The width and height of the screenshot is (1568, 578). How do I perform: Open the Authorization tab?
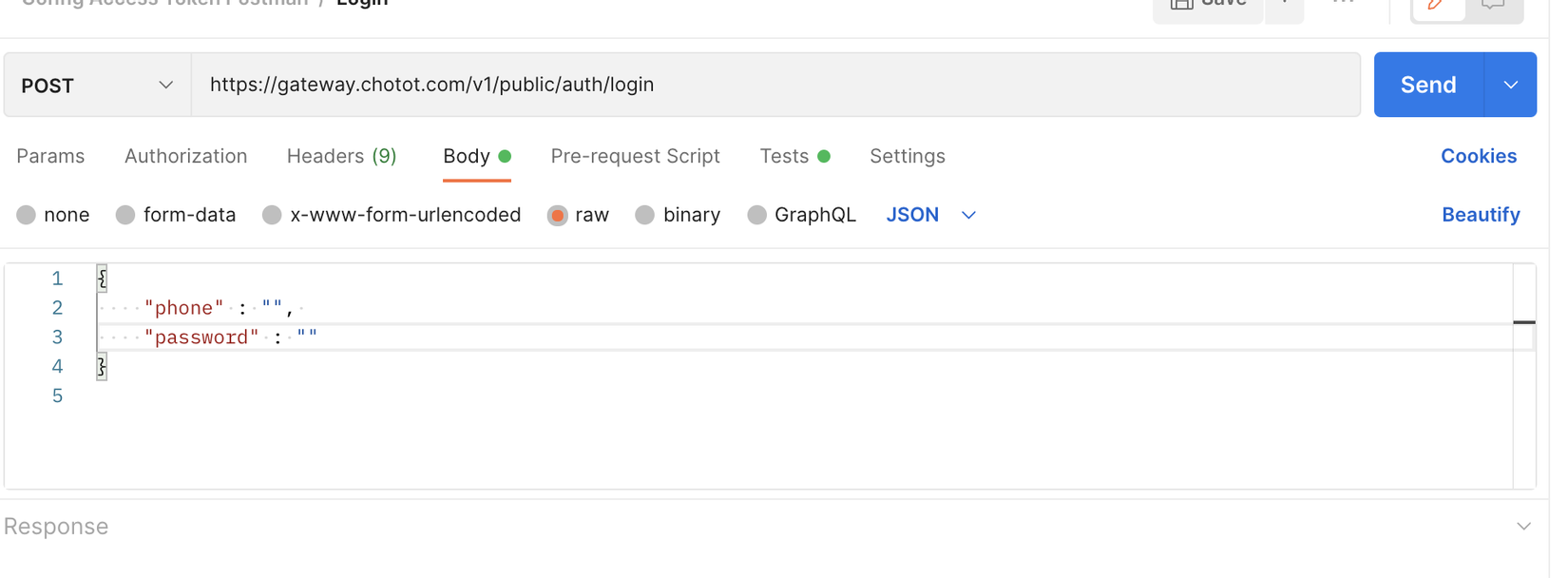185,156
